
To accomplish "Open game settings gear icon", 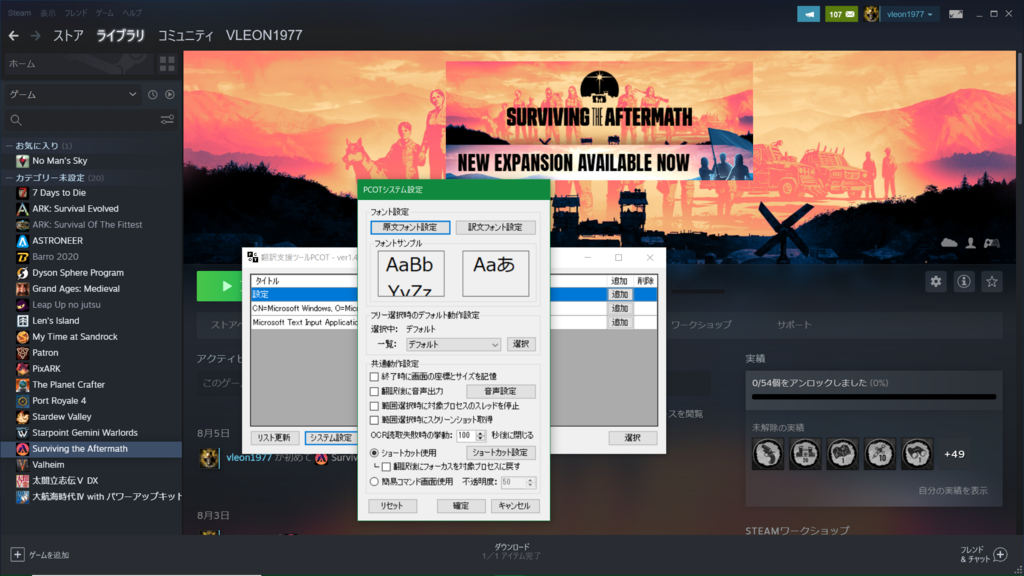I will (x=936, y=281).
